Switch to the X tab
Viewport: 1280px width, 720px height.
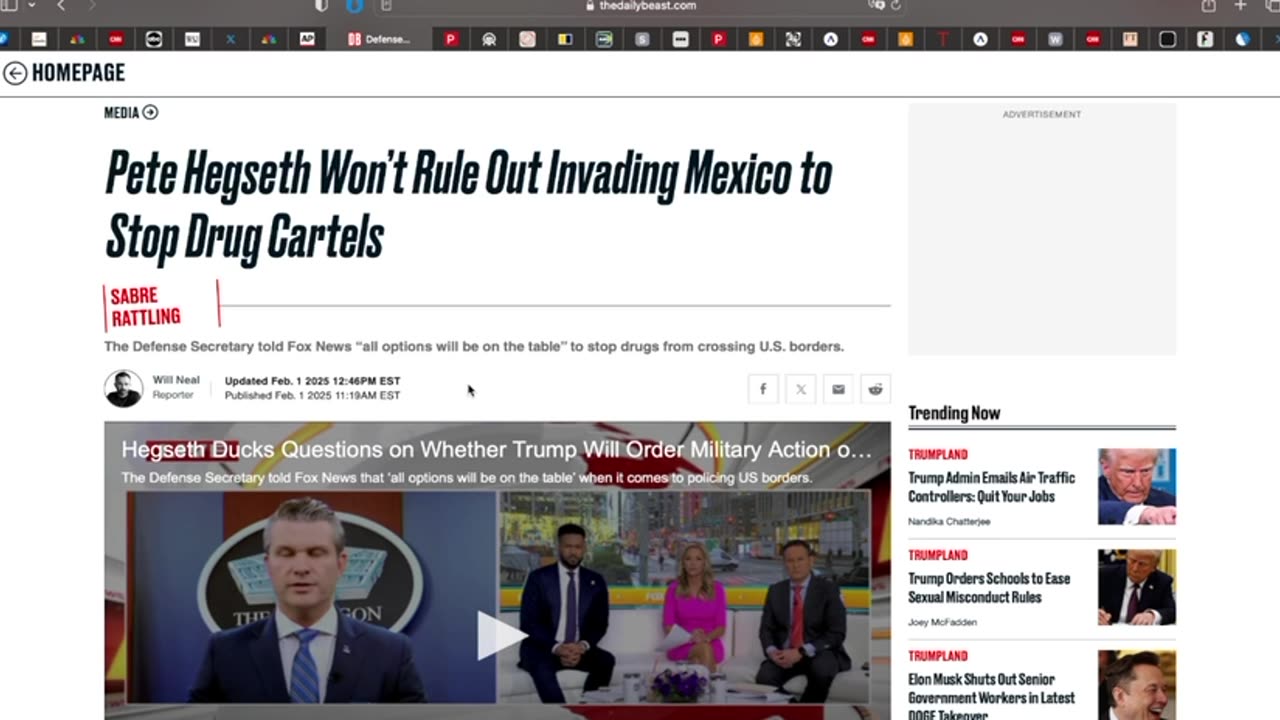point(230,40)
